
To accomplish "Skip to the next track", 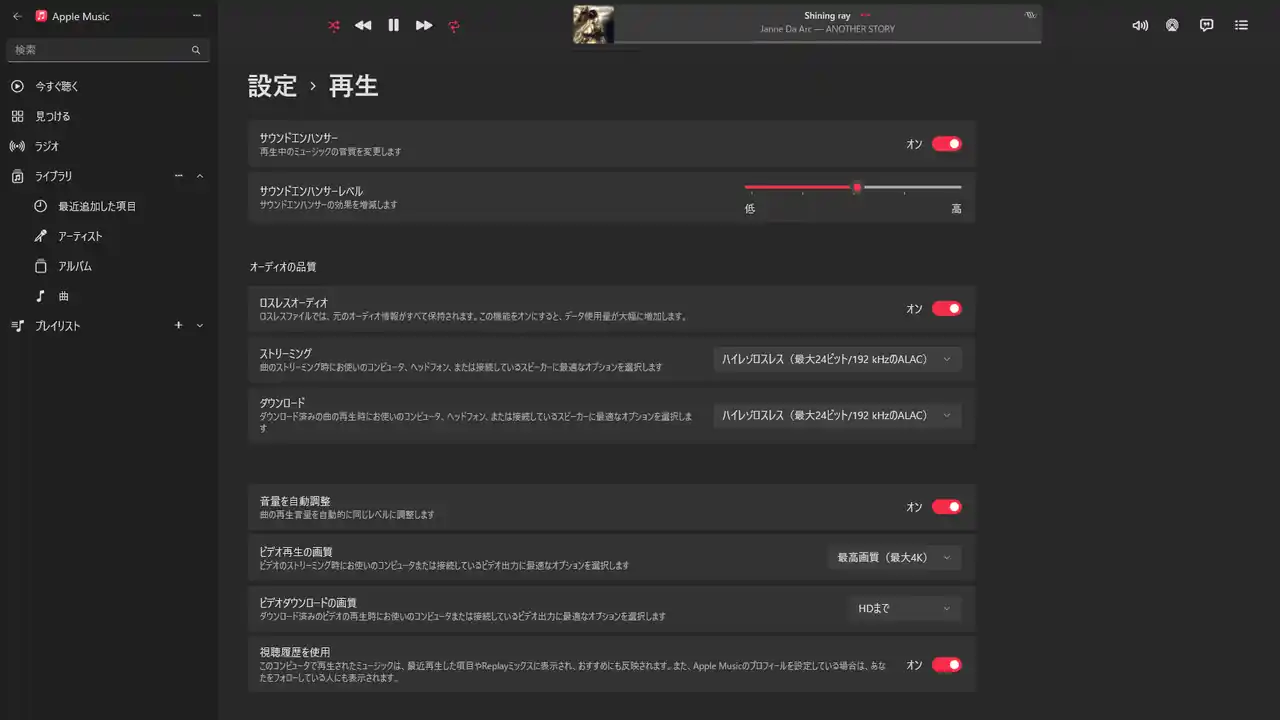I will (424, 25).
